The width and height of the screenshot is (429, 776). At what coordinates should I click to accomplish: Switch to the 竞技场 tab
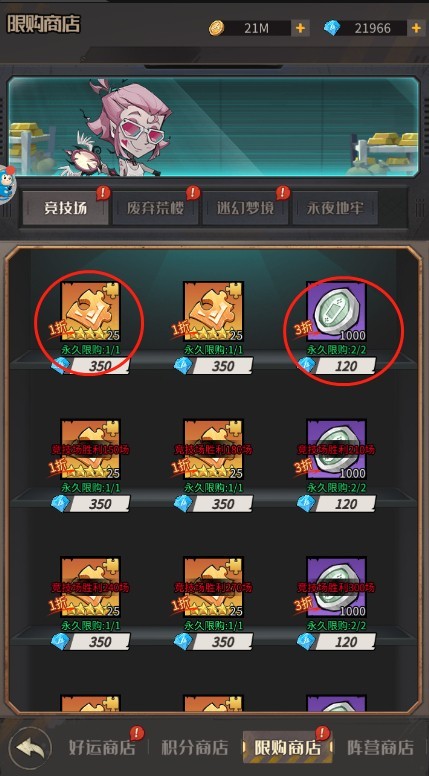pyautogui.click(x=65, y=208)
